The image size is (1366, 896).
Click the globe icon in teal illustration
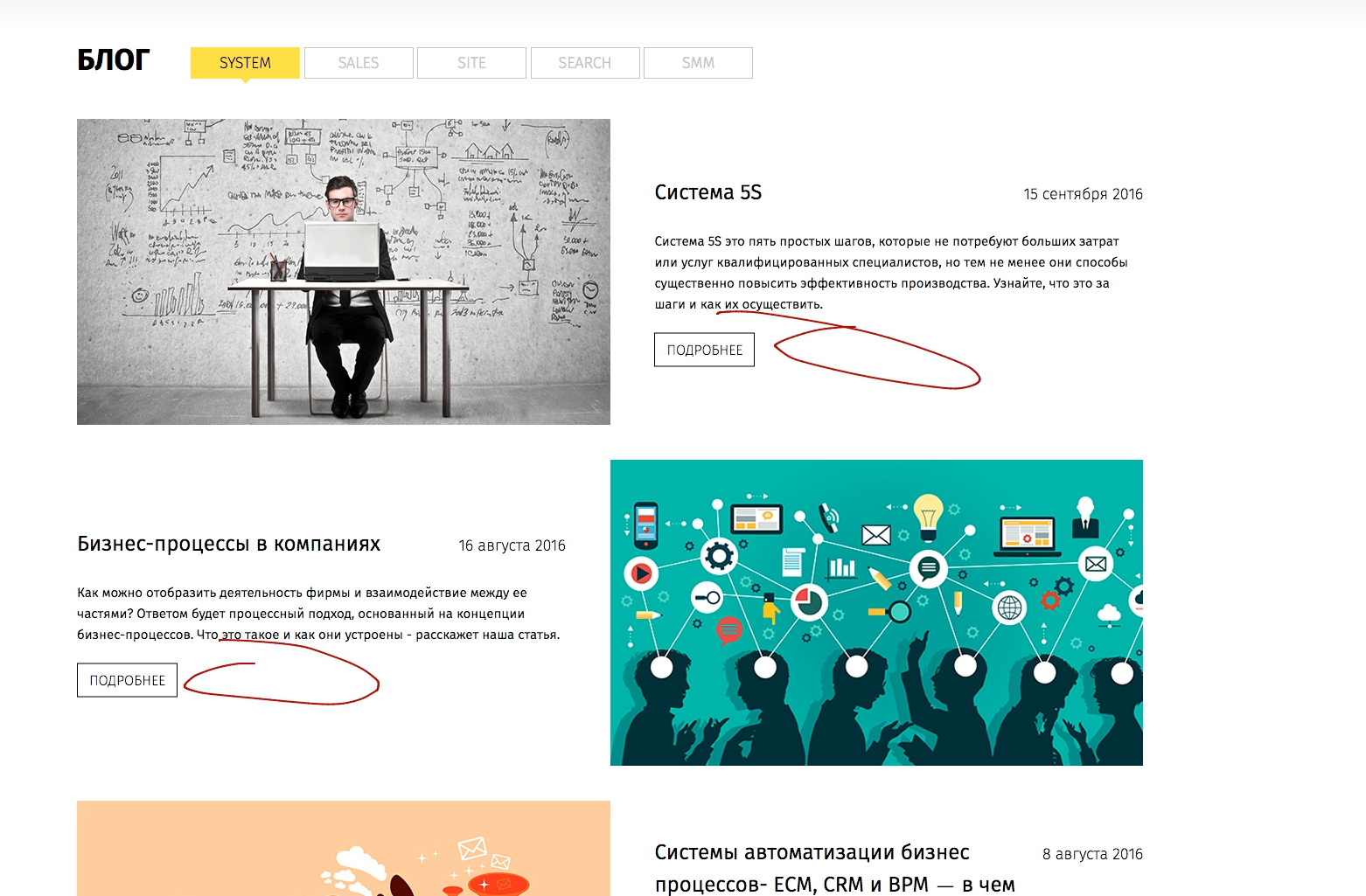pos(1009,607)
